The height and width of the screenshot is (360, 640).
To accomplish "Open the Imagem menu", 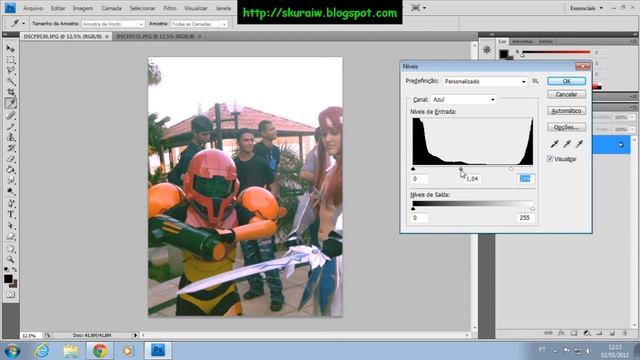I will pos(82,8).
